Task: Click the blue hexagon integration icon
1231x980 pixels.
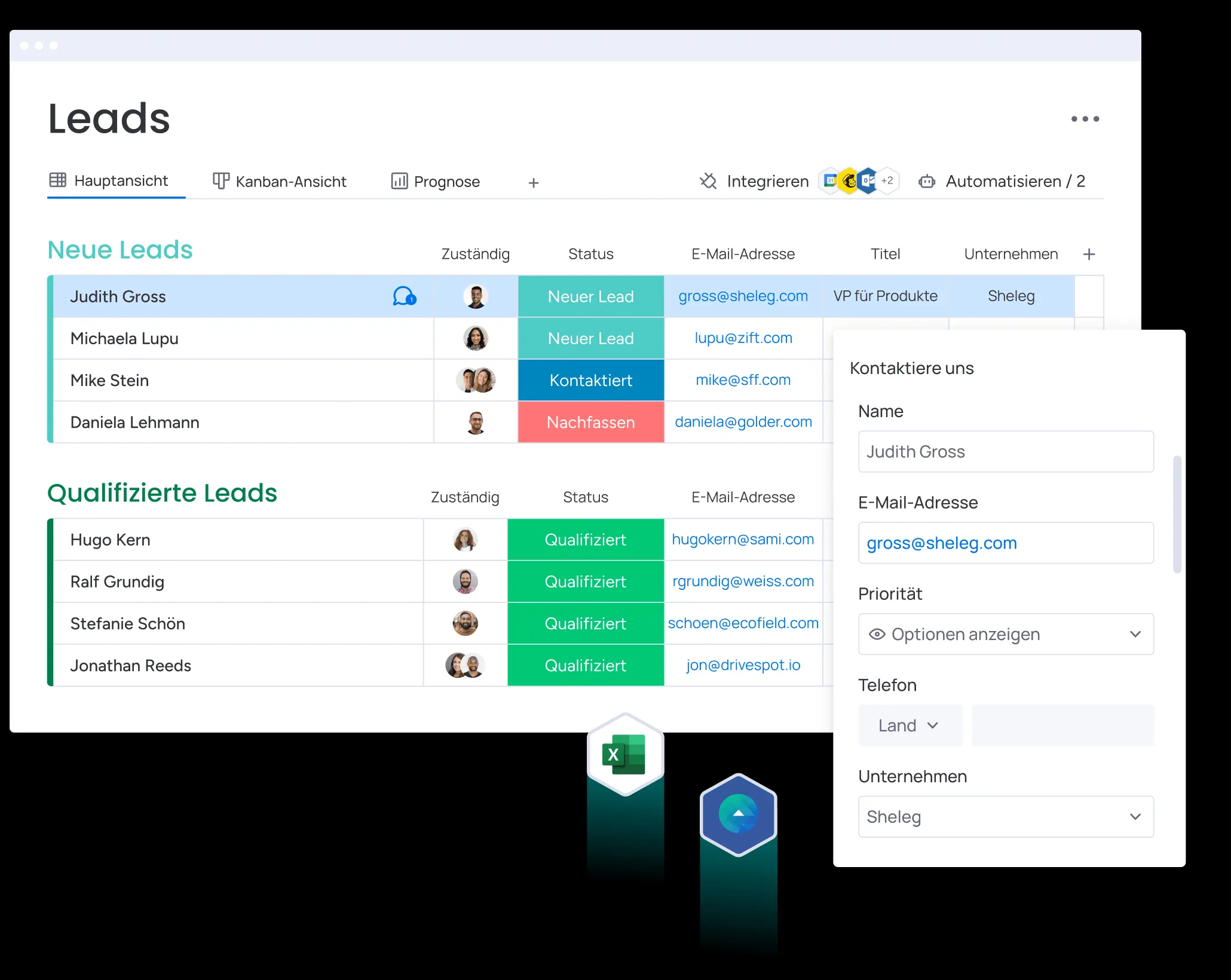Action: point(739,814)
